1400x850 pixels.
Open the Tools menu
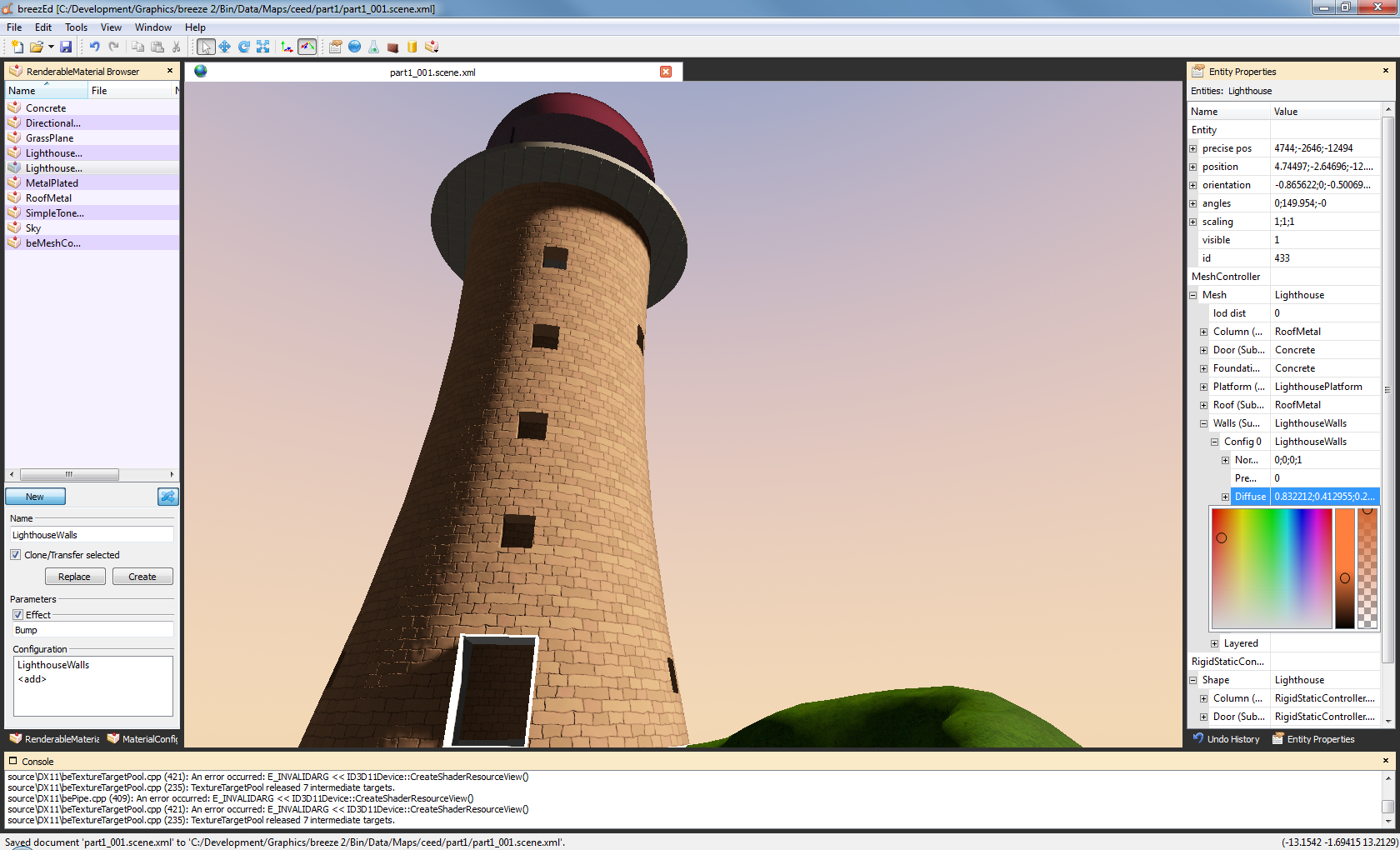coord(76,27)
